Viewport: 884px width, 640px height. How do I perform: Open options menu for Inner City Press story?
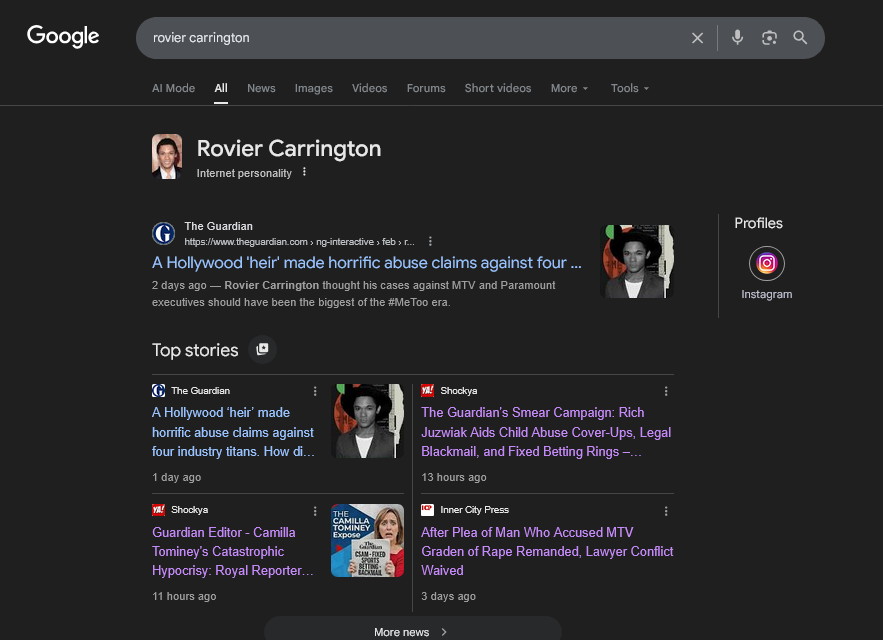[666, 511]
